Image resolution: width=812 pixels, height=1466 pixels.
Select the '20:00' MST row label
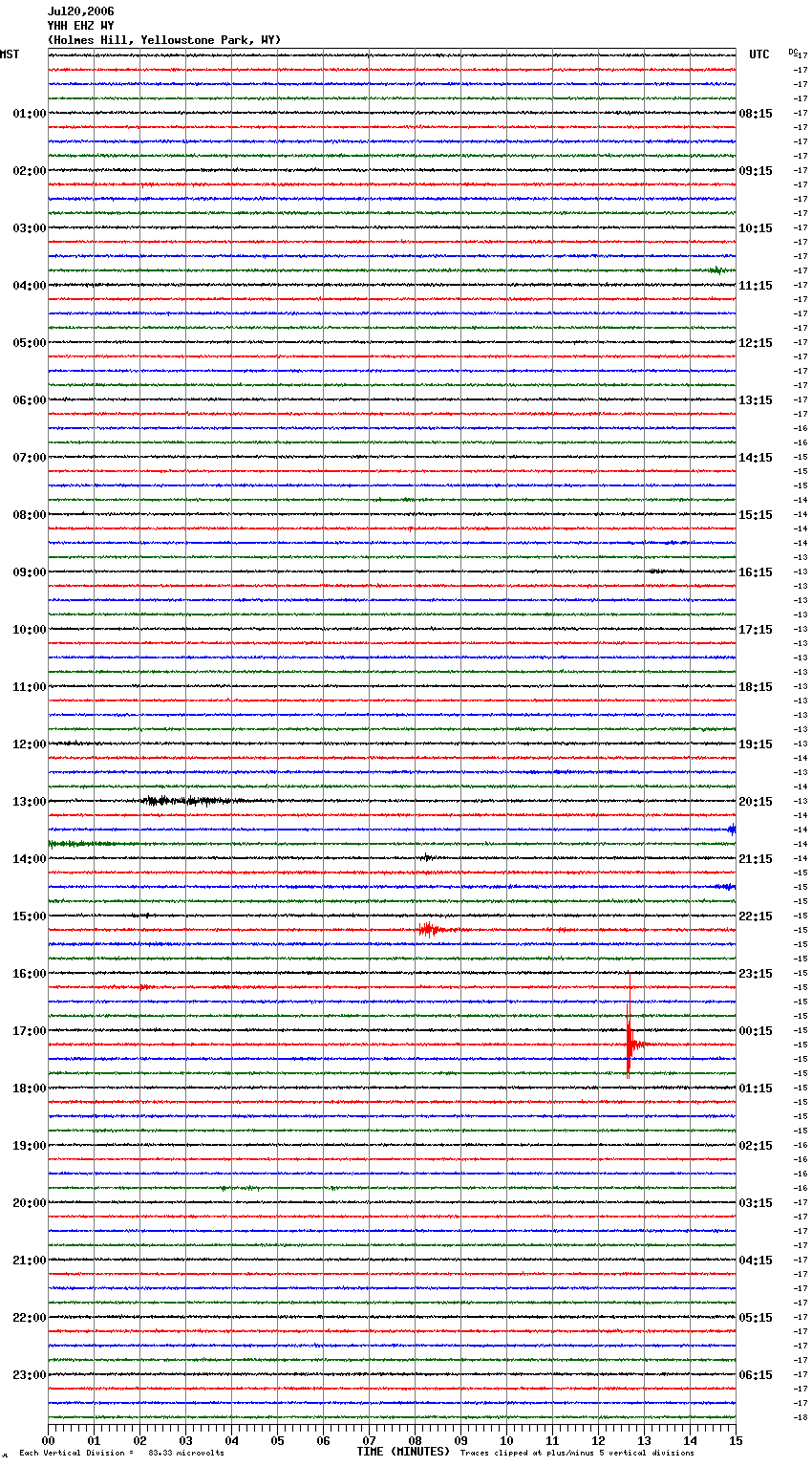click(x=30, y=1203)
